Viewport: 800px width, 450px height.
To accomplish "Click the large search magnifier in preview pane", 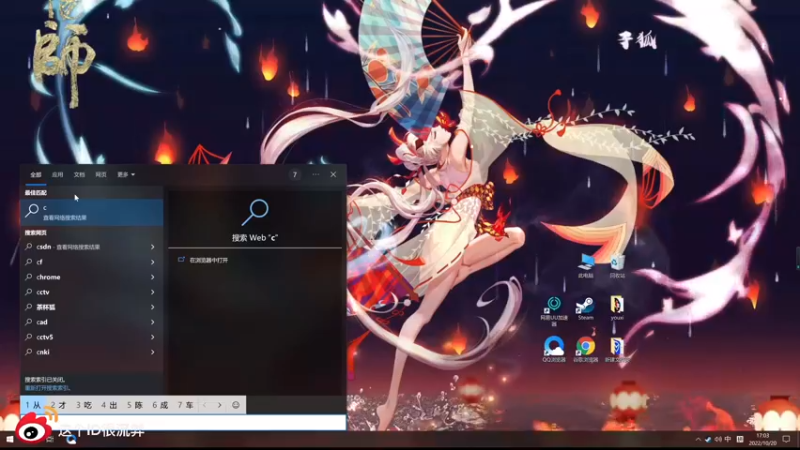I will tap(255, 213).
